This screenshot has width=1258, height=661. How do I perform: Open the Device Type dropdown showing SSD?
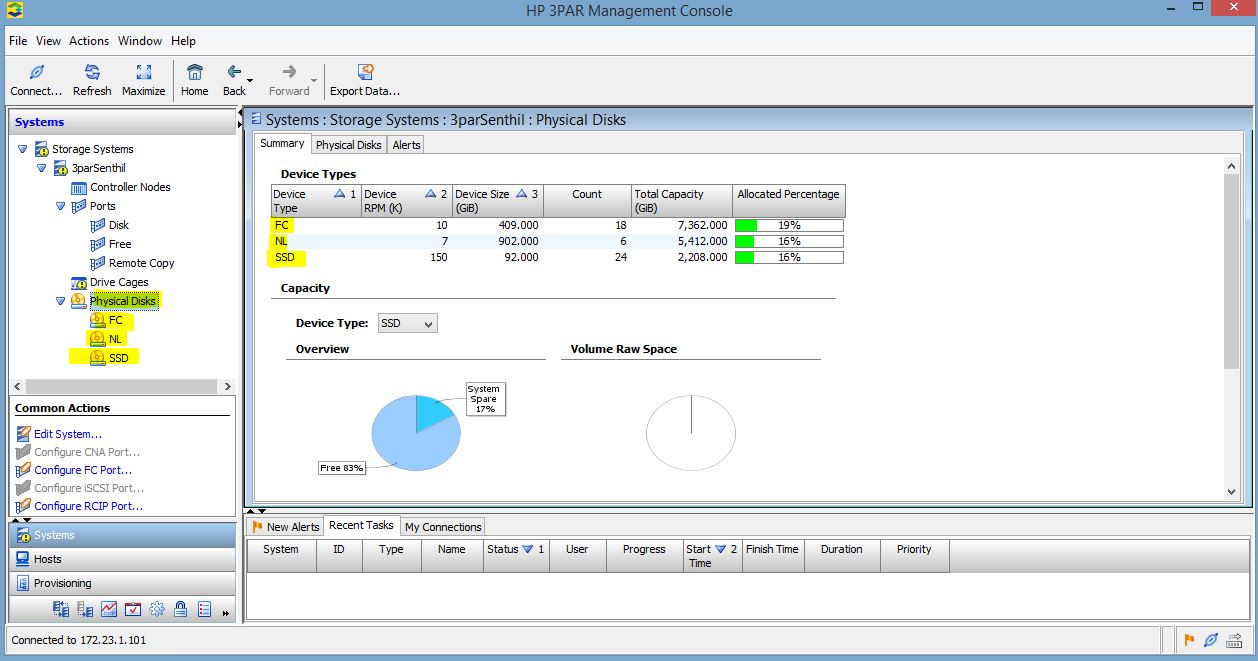coord(406,323)
